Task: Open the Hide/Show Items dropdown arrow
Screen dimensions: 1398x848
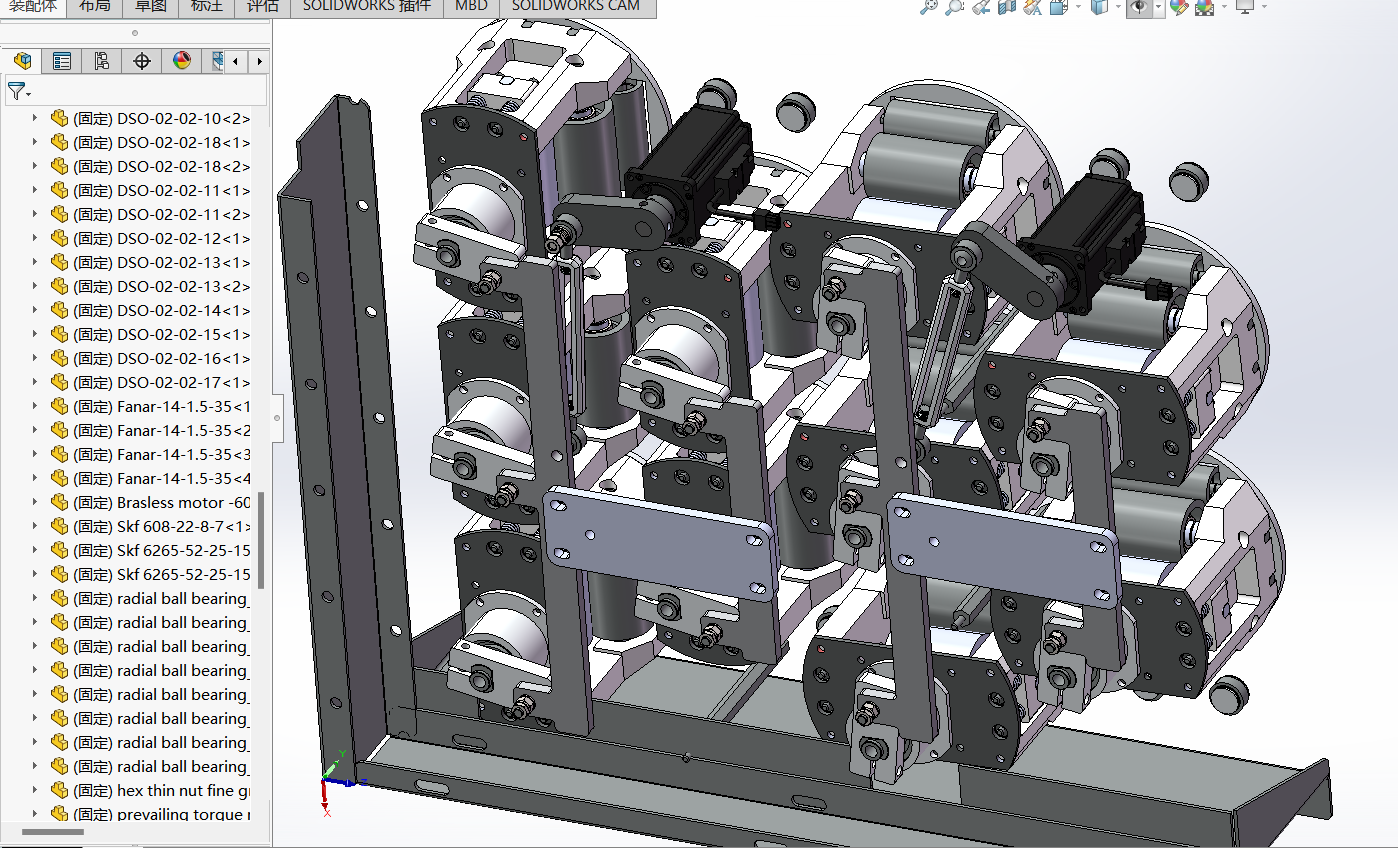Action: 1158,7
